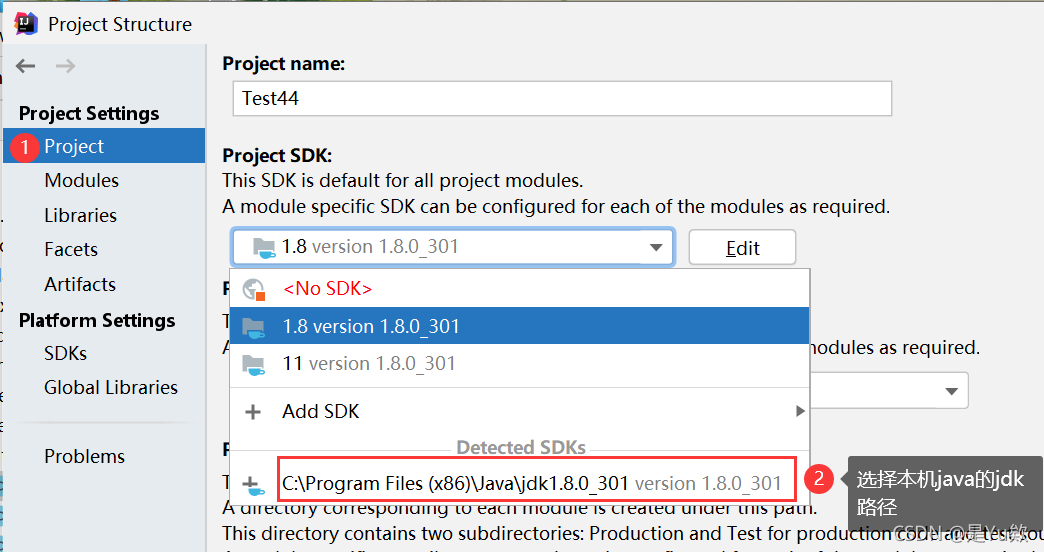This screenshot has width=1044, height=552.
Task: Open SDKs under Platform Settings
Action: point(65,353)
